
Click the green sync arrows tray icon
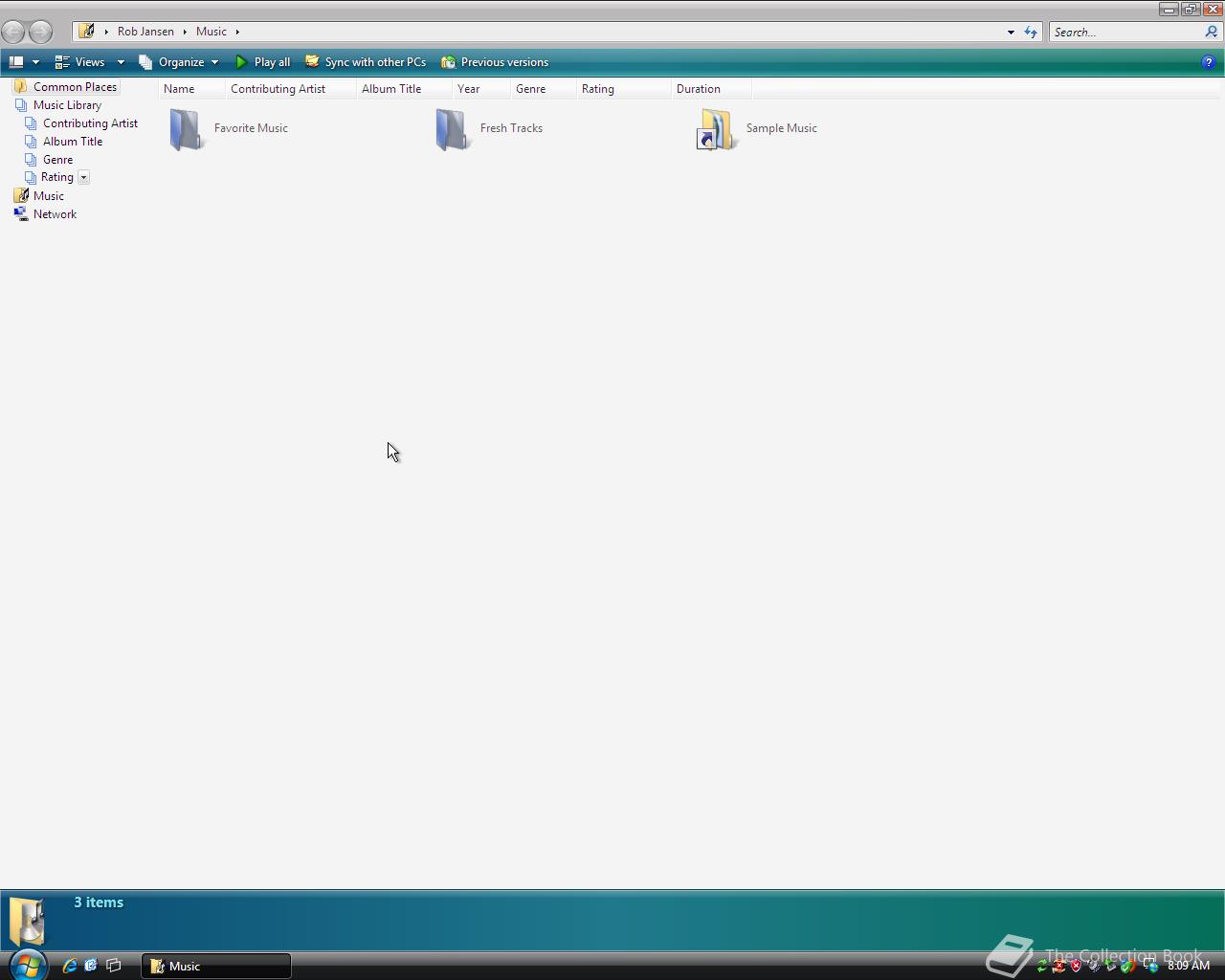click(1042, 967)
